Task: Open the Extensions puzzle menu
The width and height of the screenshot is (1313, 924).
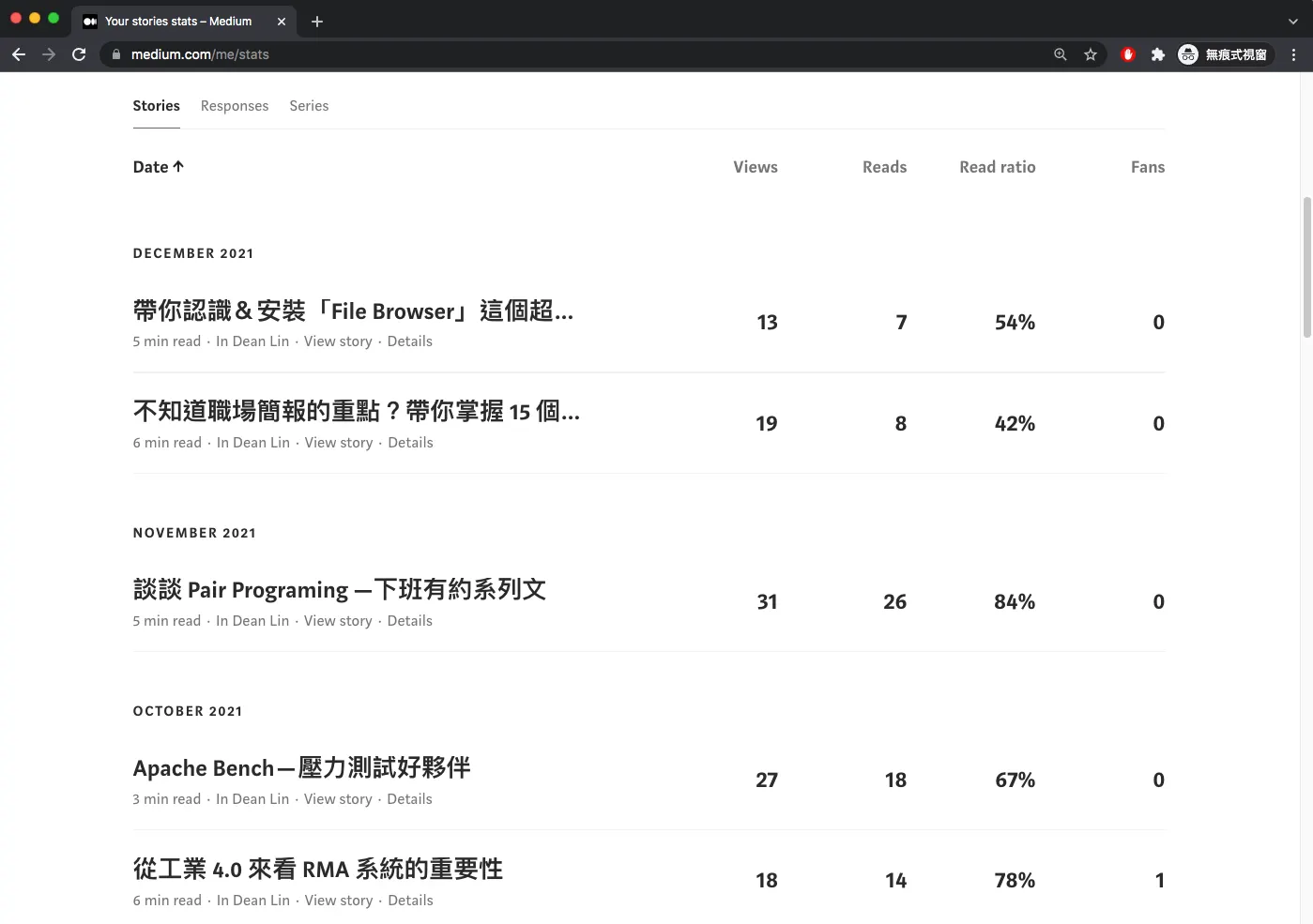Action: (x=1158, y=54)
